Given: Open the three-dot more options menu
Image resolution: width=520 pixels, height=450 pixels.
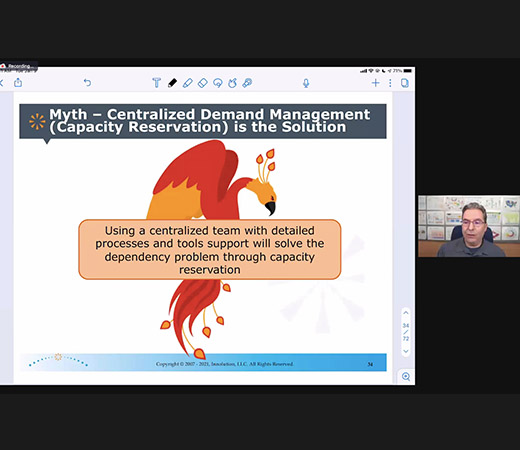Looking at the screenshot, I should (390, 83).
